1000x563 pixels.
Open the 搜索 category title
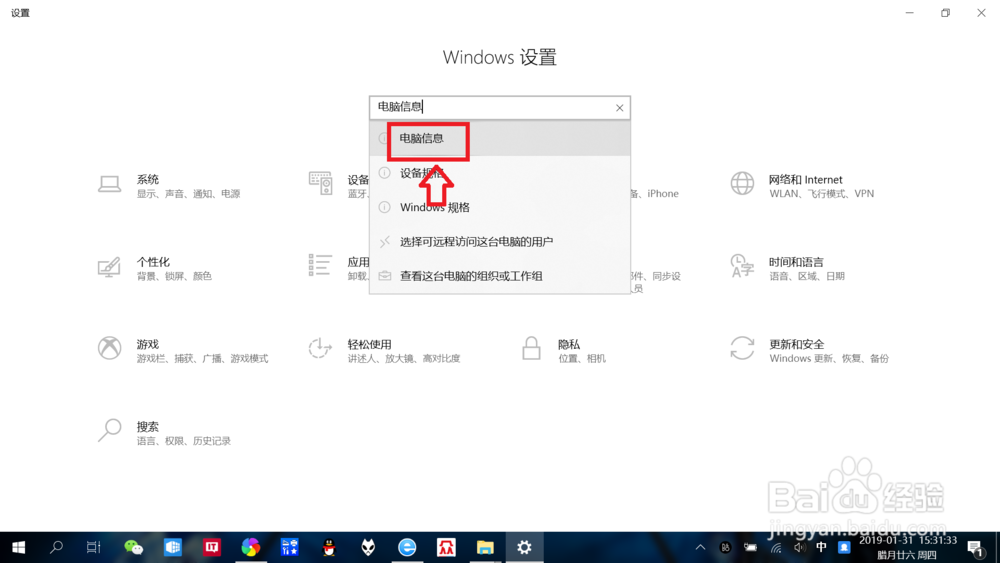pos(147,427)
